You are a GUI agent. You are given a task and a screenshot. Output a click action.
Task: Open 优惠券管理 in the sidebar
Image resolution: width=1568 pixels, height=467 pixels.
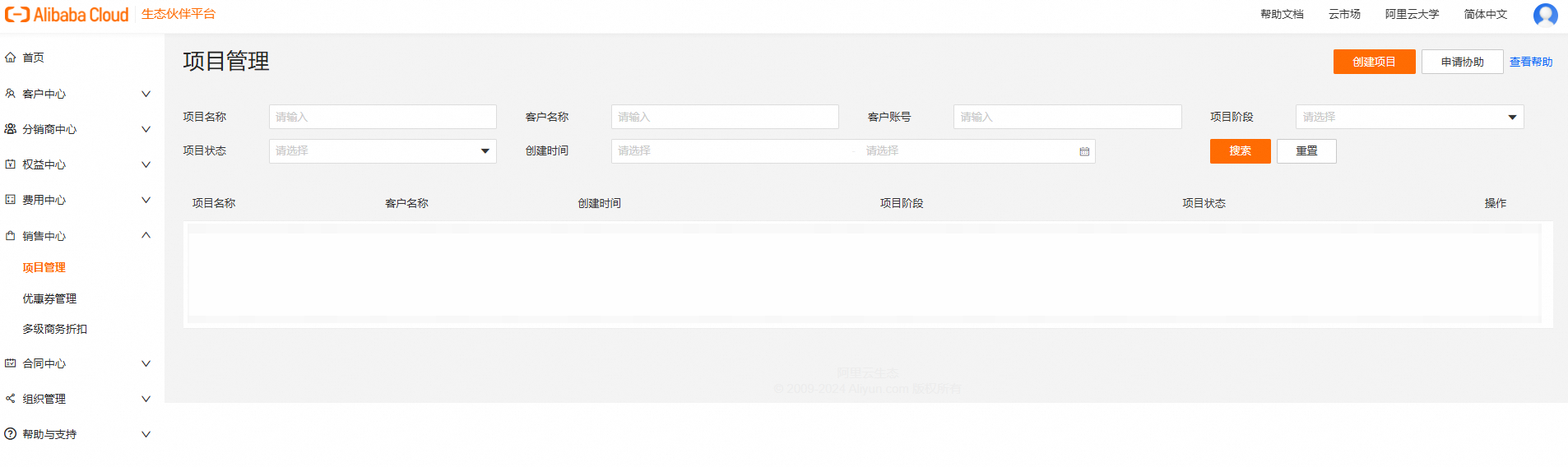[49, 298]
